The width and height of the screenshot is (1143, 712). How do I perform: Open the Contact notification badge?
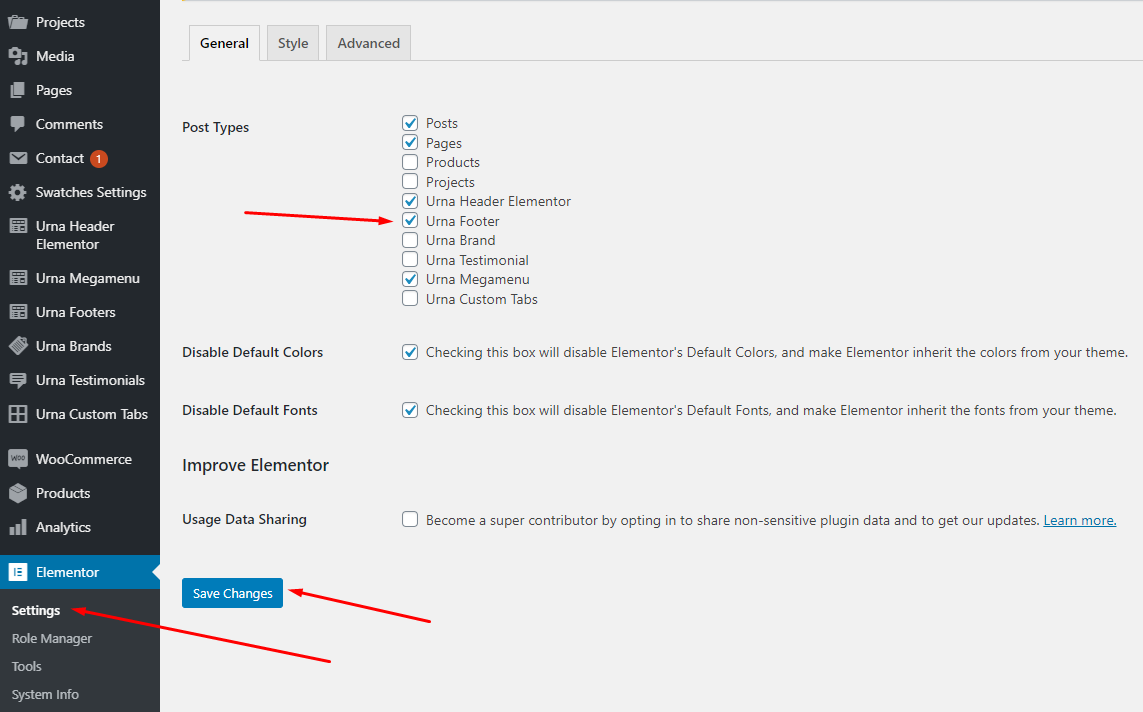[x=99, y=158]
